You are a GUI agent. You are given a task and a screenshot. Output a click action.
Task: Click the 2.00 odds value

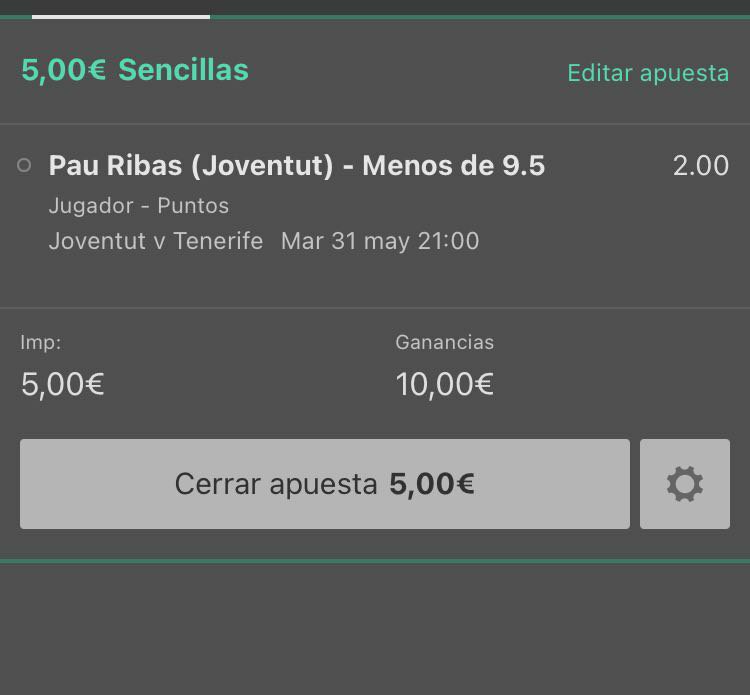tap(701, 165)
